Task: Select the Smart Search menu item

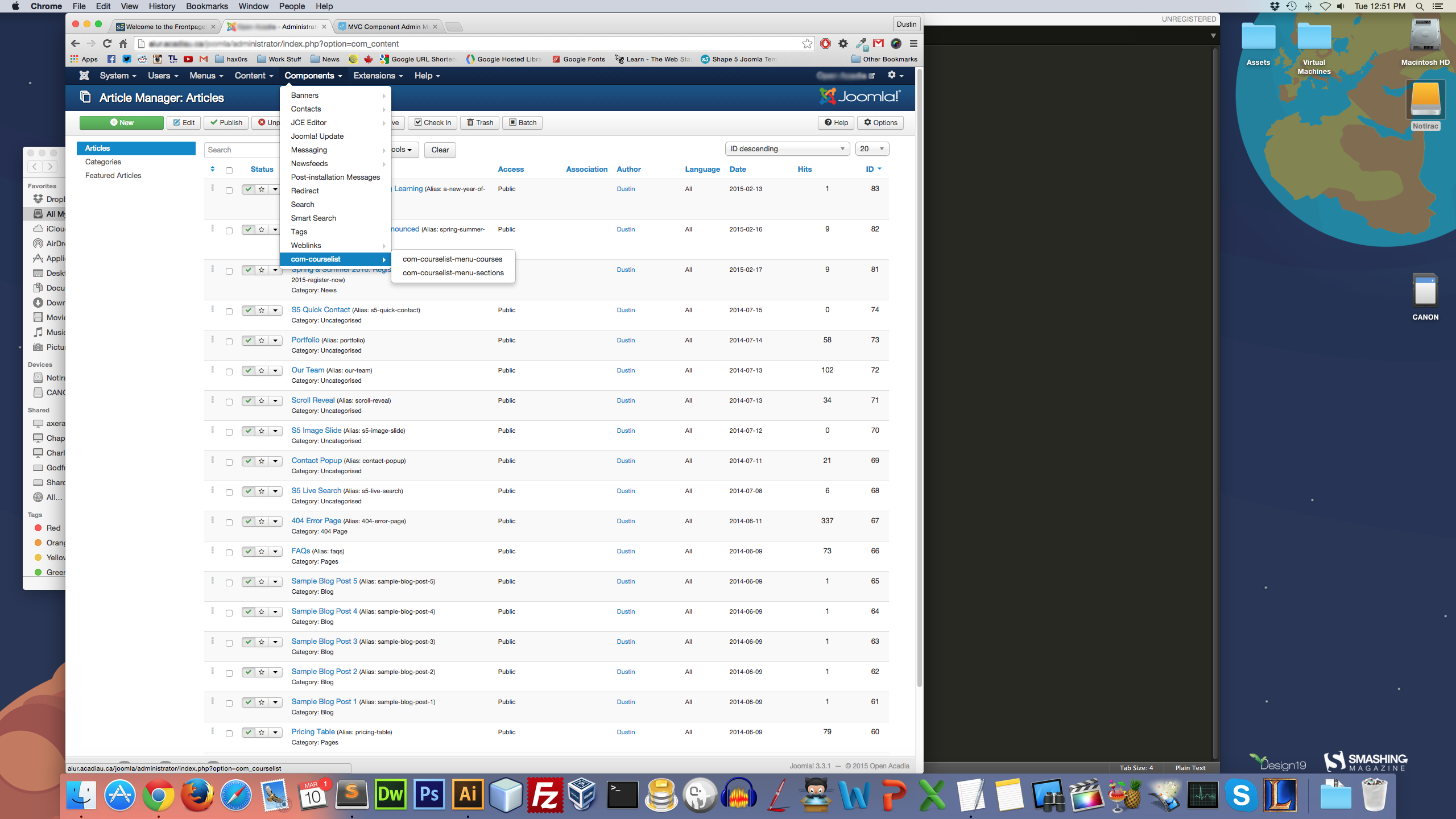Action: point(314,218)
